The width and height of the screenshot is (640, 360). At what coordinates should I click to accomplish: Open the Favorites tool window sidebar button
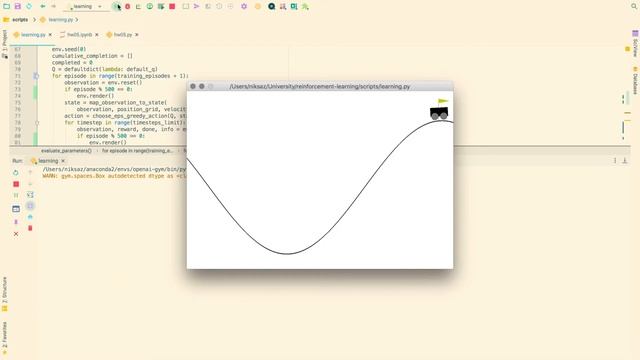click(5, 338)
